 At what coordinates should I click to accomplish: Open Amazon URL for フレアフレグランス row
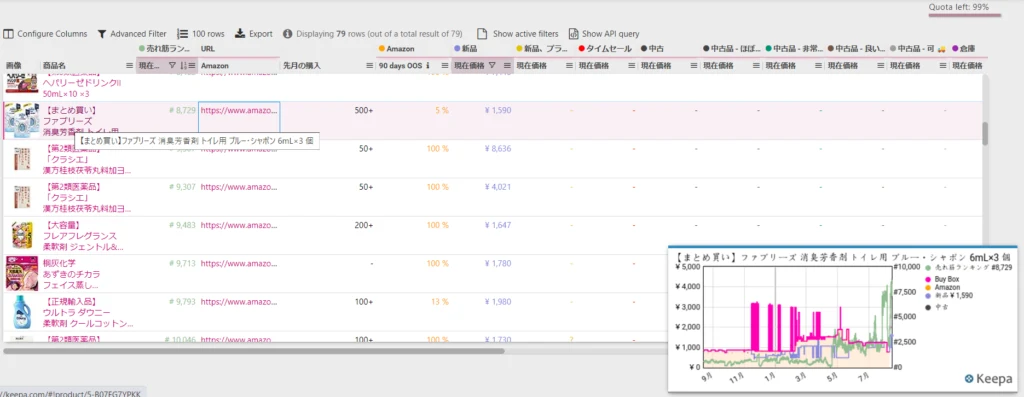239,225
